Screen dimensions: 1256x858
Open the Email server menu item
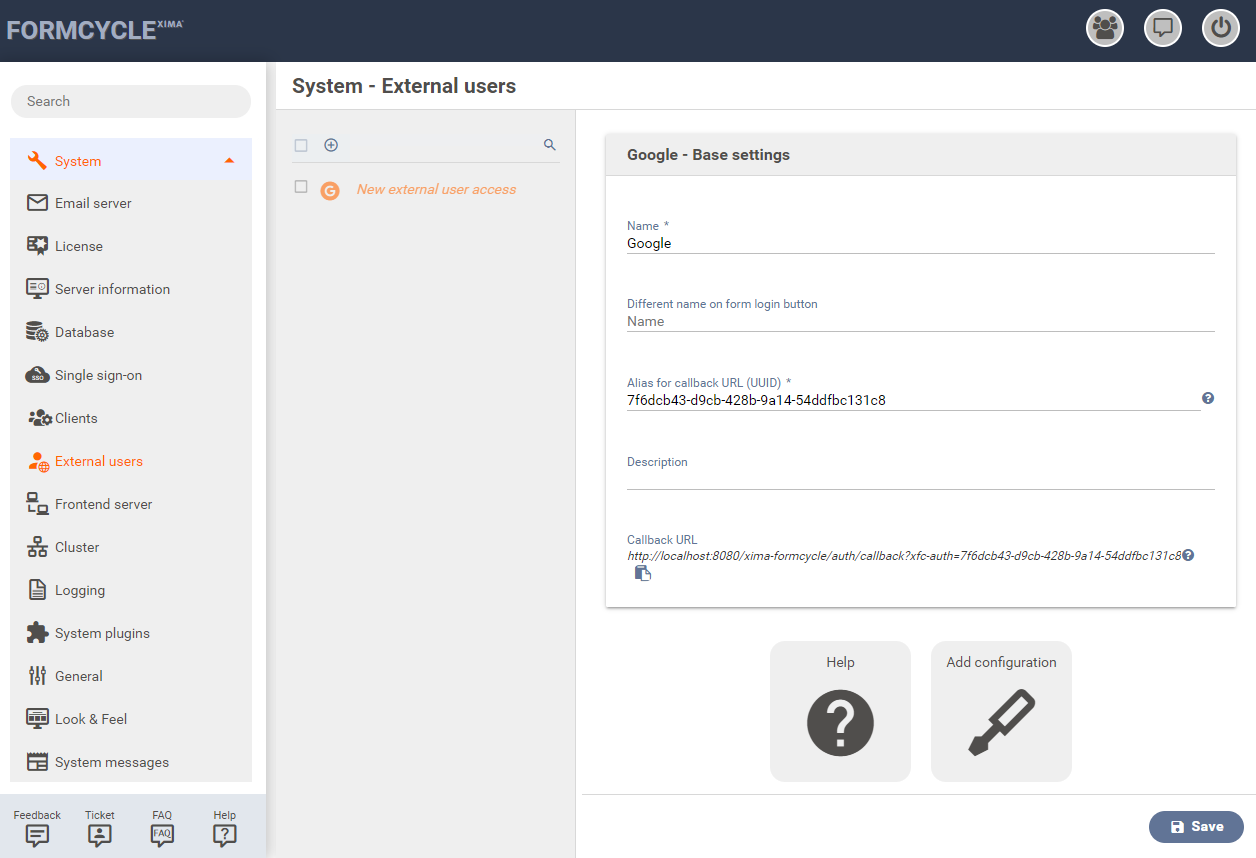tap(93, 203)
